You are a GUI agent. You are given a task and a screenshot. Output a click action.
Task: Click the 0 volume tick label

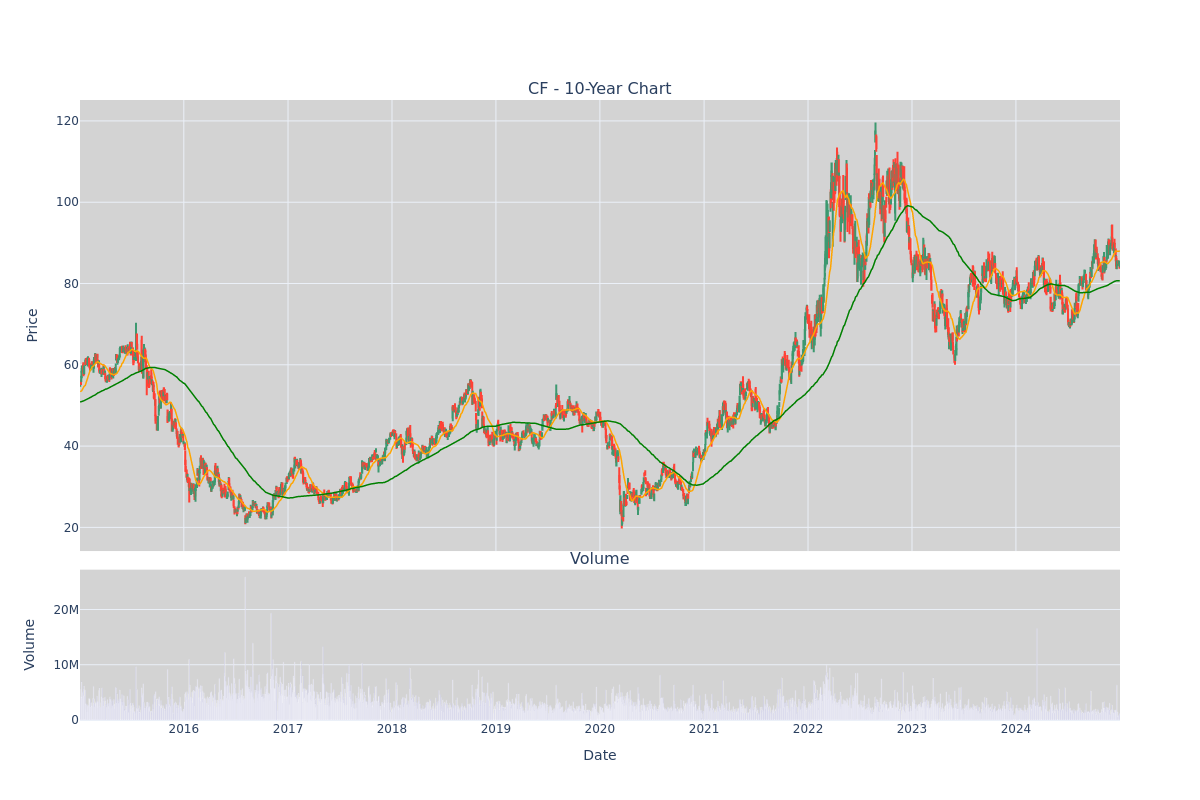(75, 720)
